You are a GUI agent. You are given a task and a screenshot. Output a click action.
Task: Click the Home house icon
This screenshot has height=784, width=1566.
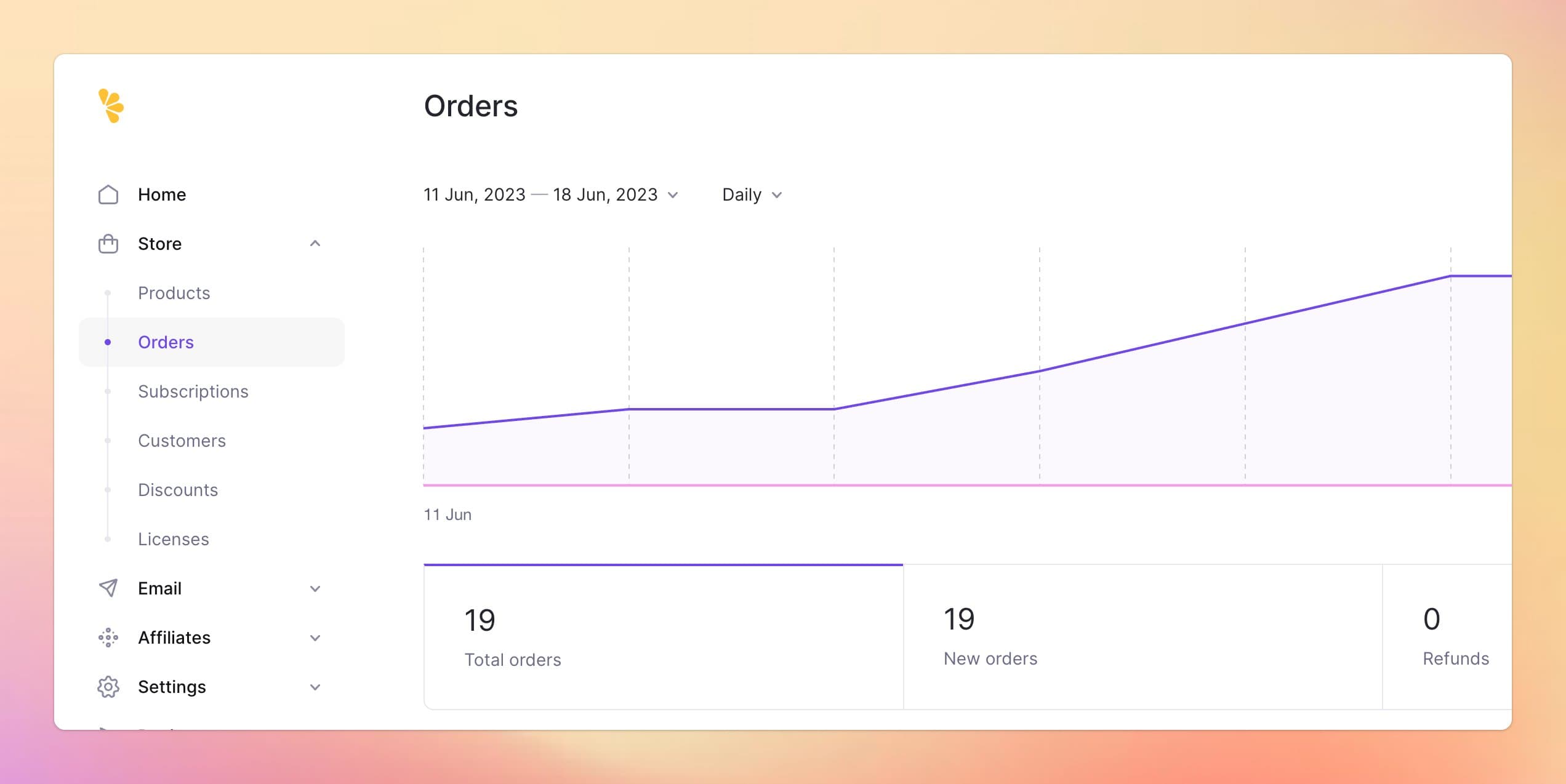point(108,194)
